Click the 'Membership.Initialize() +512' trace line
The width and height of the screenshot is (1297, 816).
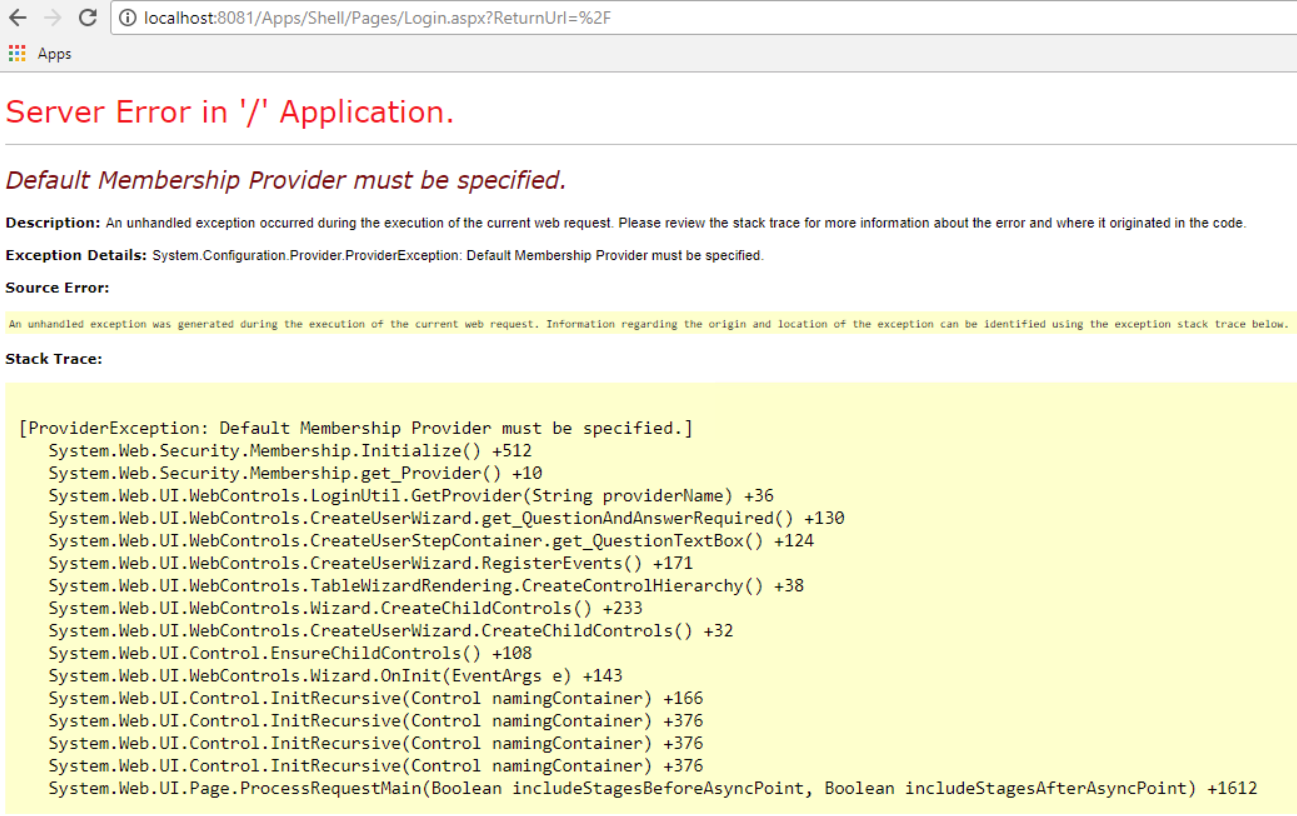click(x=290, y=451)
